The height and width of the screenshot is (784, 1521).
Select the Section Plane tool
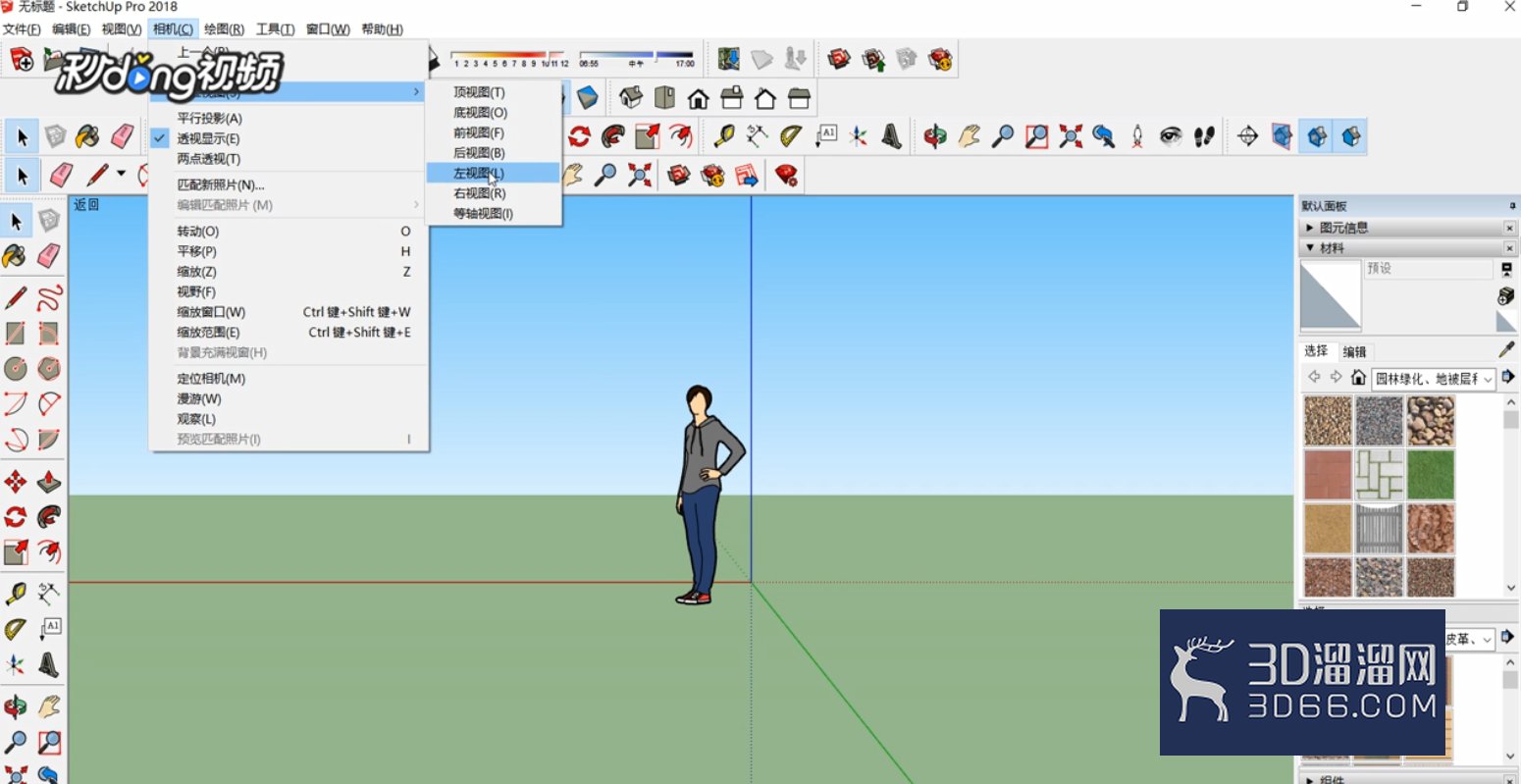pyautogui.click(x=1248, y=136)
